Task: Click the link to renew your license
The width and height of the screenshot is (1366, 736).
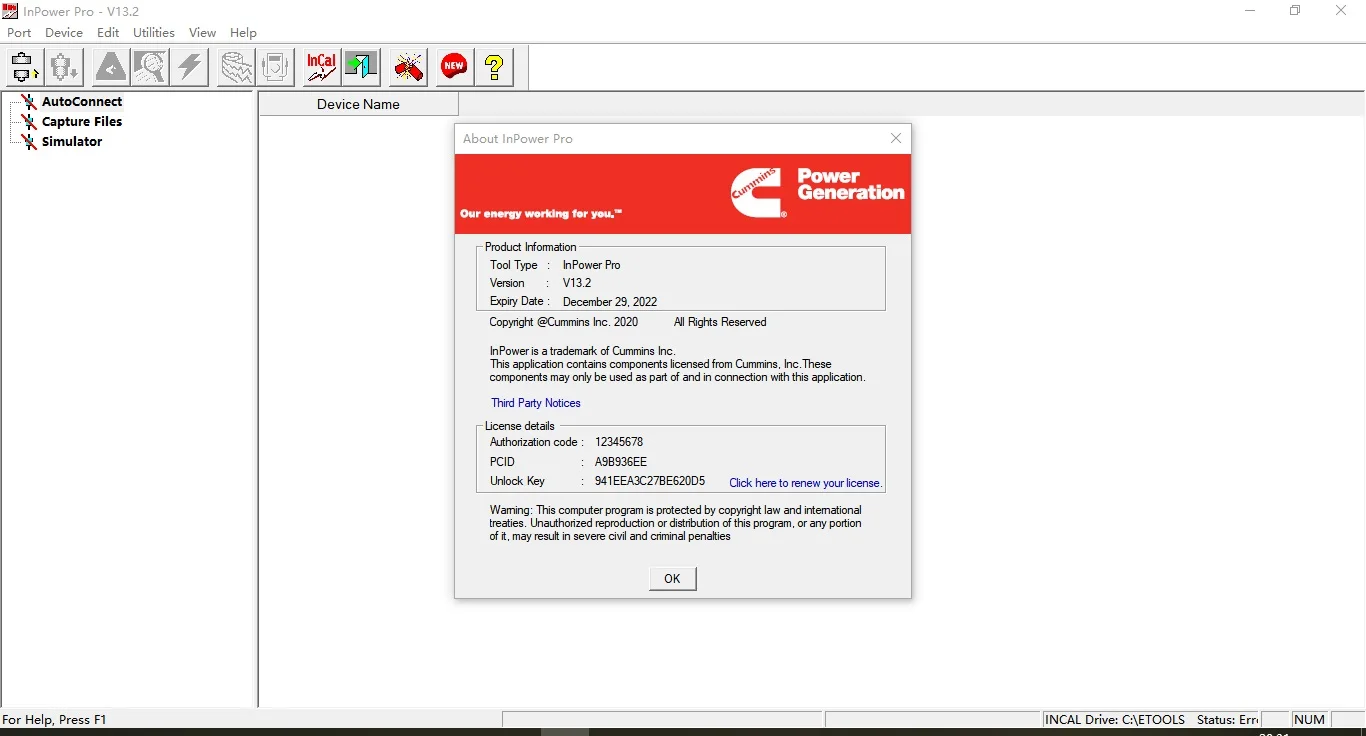Action: tap(803, 483)
